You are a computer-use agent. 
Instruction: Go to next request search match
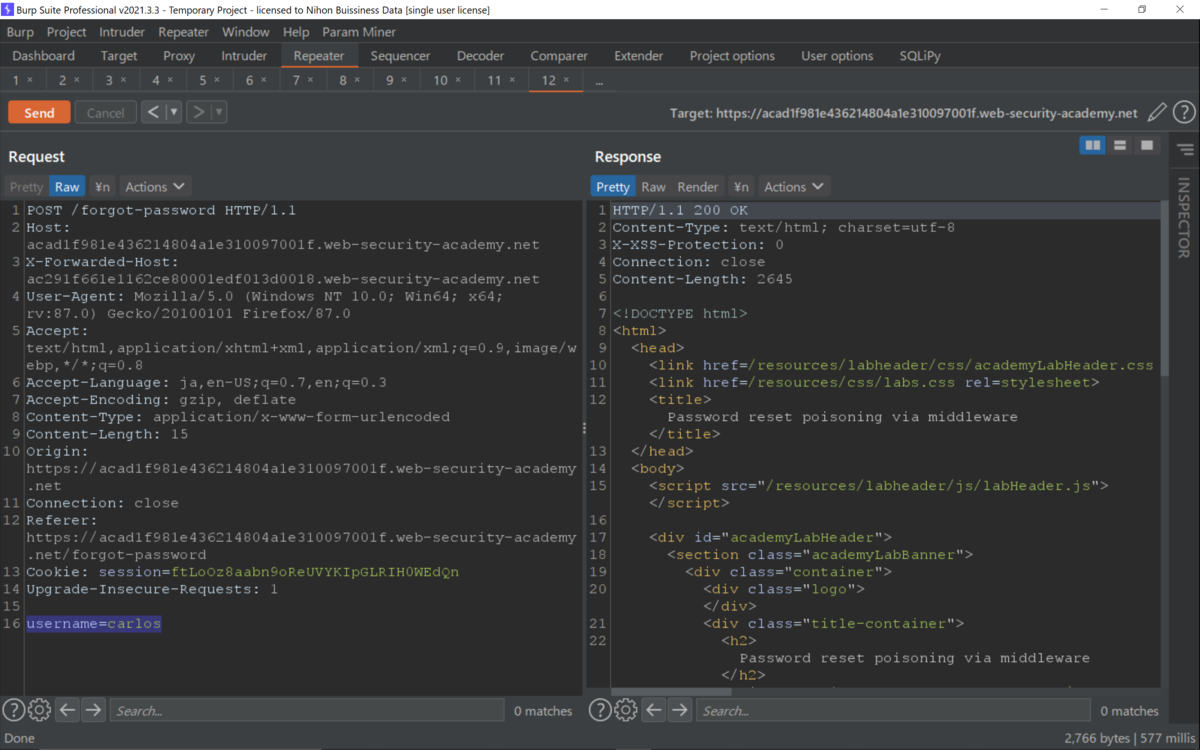coord(93,711)
